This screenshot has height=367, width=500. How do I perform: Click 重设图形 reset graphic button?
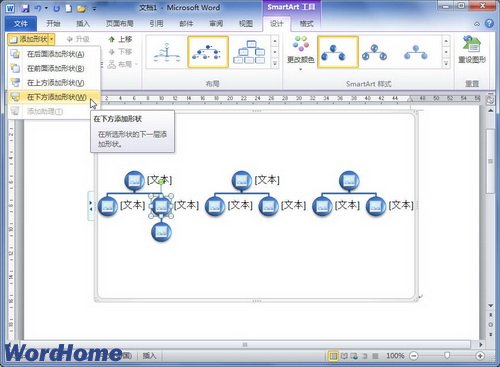click(x=472, y=49)
